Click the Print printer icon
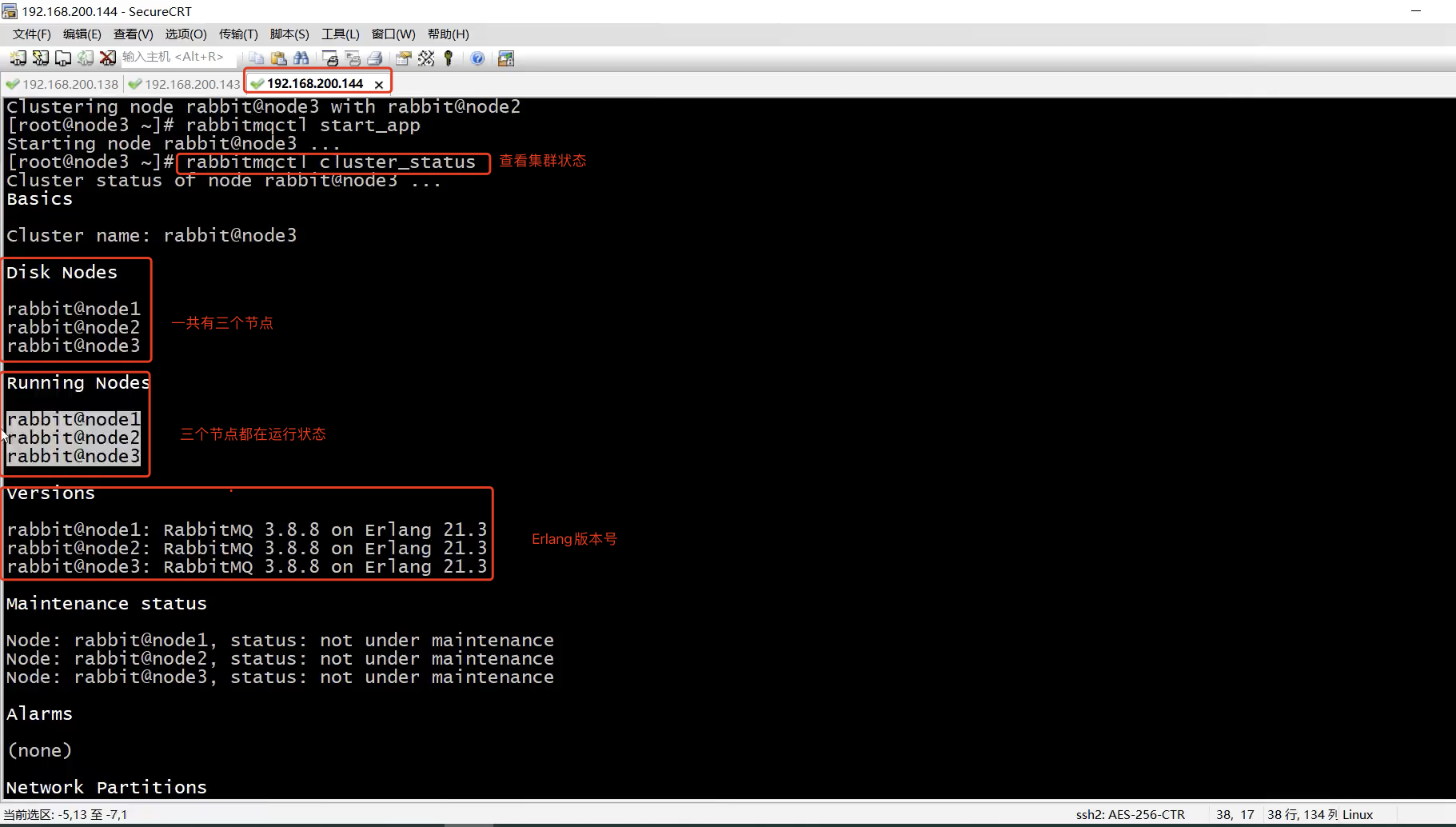The image size is (1456, 827). (374, 58)
